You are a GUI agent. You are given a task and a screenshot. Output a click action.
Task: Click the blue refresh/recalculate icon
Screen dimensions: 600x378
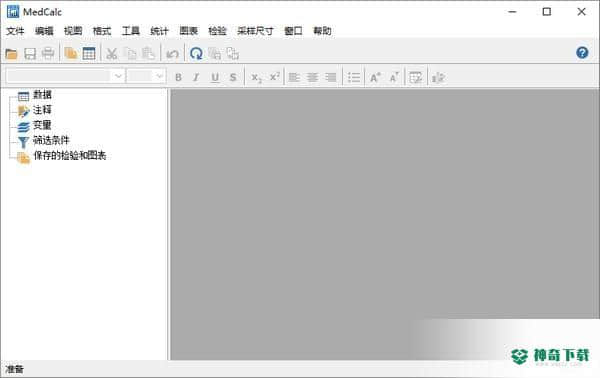tap(196, 54)
